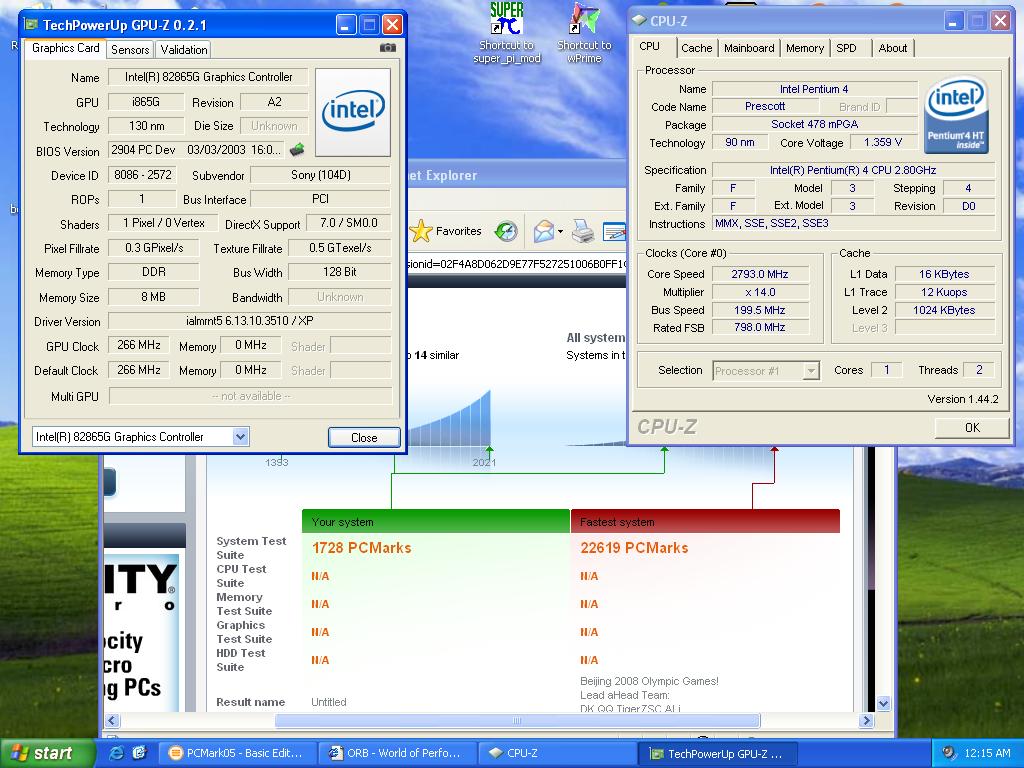Image resolution: width=1024 pixels, height=768 pixels.
Task: Open the Mail icon dropdown arrow in Internet Explorer
Action: (560, 231)
